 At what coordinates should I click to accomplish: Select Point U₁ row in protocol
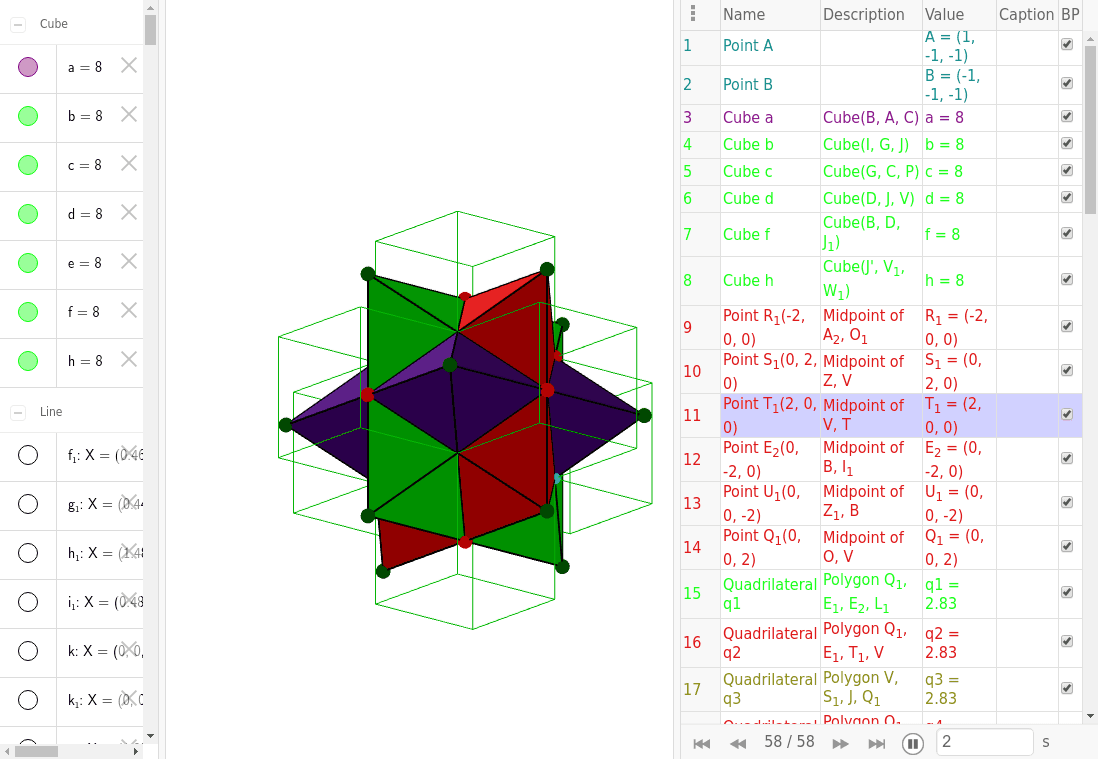click(881, 504)
